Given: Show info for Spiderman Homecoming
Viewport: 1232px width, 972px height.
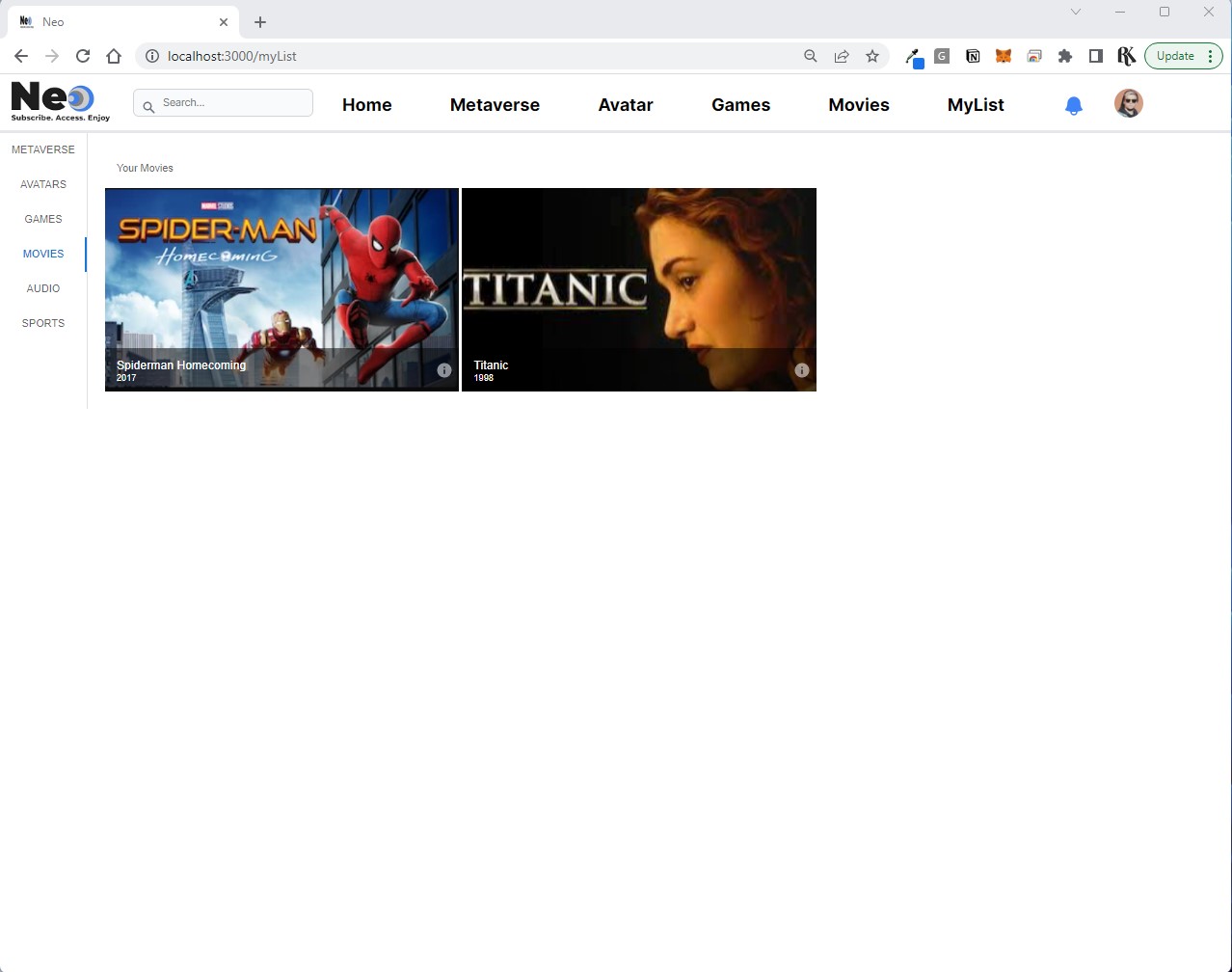Looking at the screenshot, I should coord(444,370).
